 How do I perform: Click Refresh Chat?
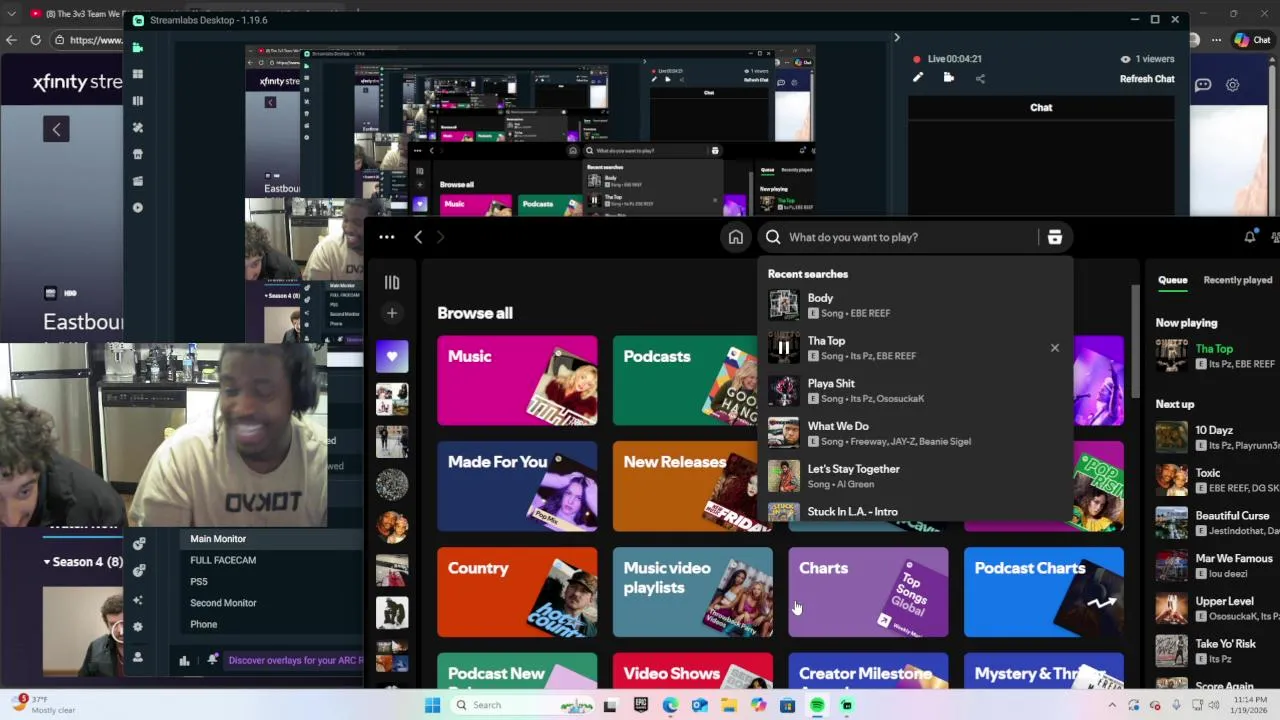tap(1147, 79)
